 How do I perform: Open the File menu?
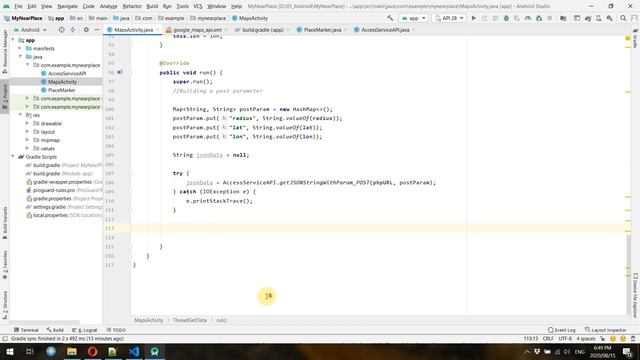(x=18, y=6)
